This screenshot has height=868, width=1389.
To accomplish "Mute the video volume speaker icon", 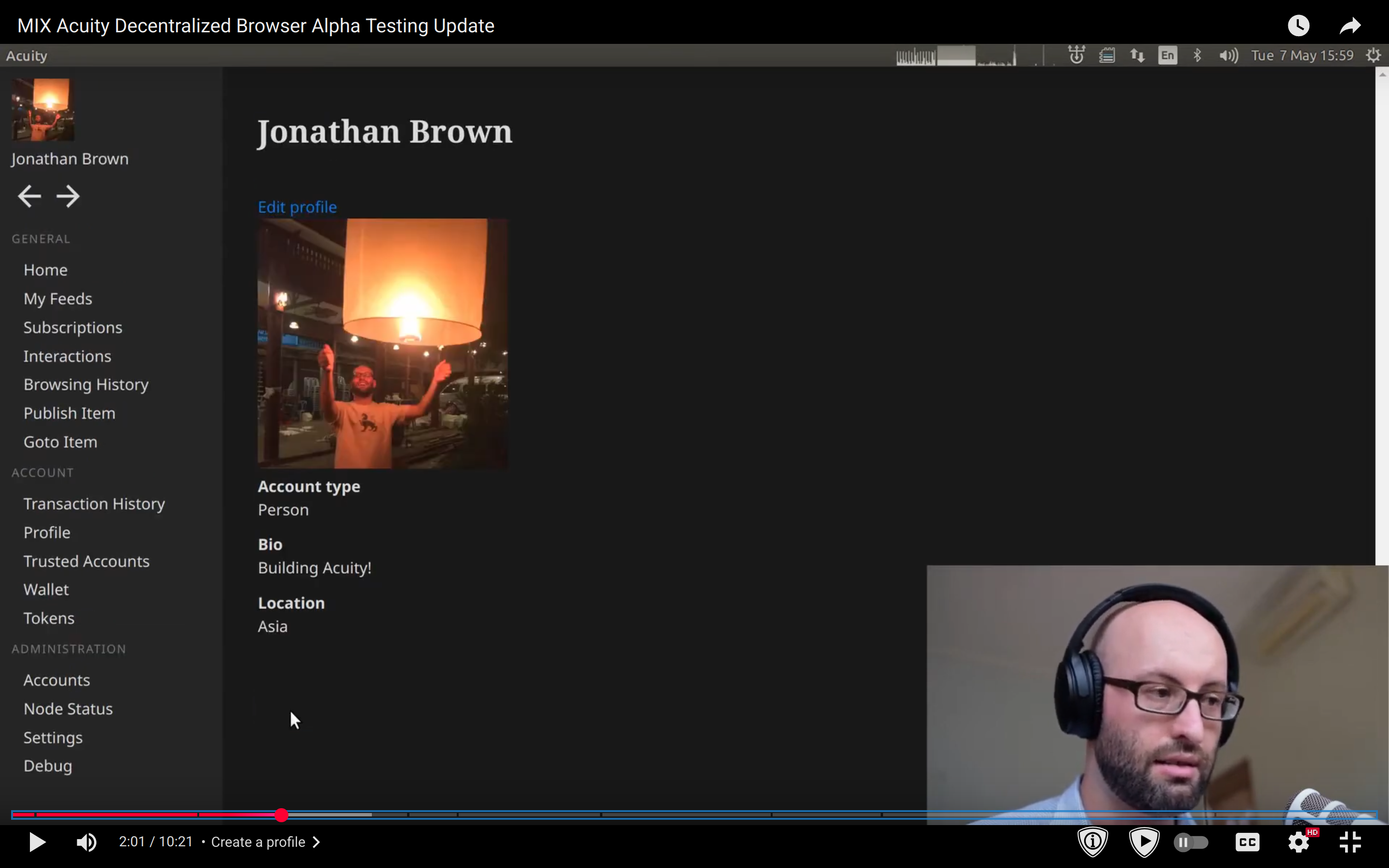I will (x=87, y=842).
